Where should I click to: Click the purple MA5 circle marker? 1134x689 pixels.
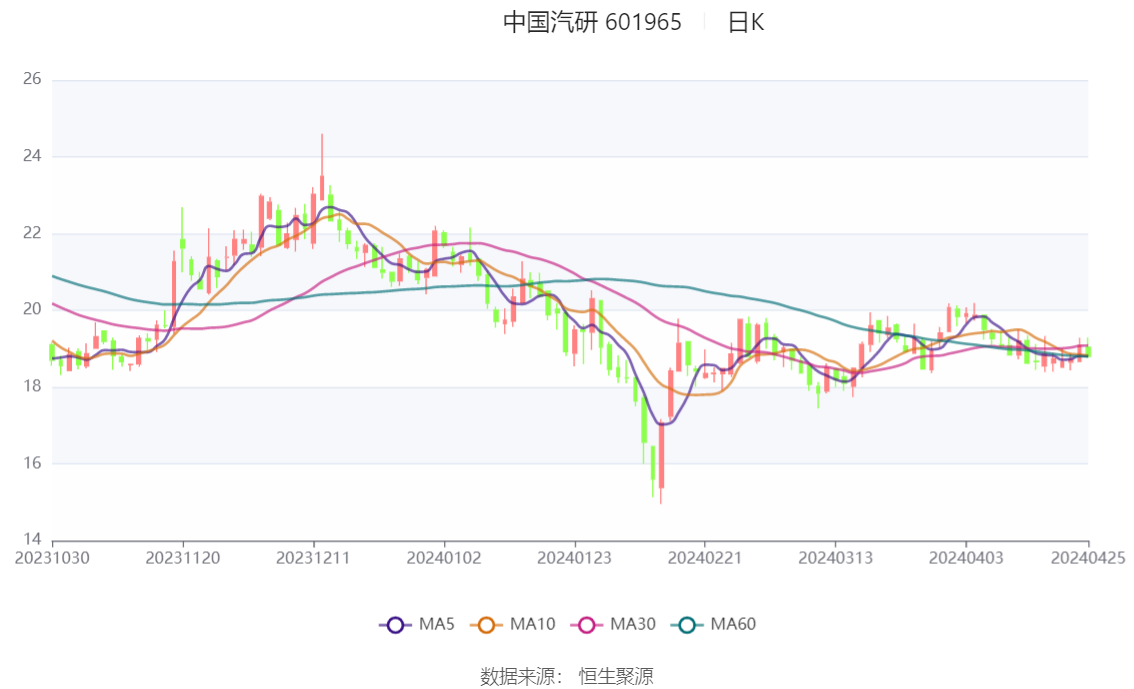click(x=395, y=625)
